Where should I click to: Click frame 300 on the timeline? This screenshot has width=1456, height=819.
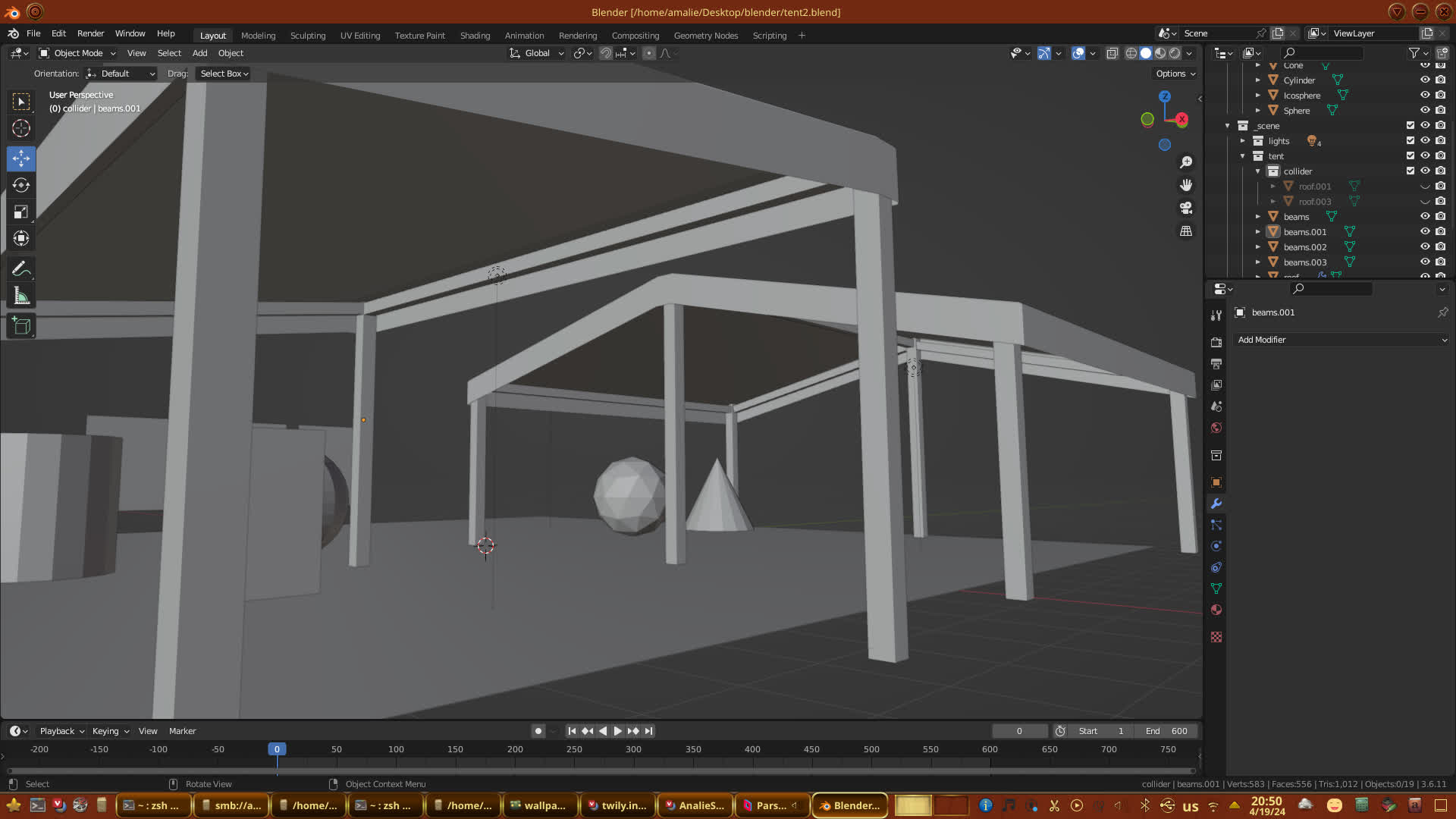pyautogui.click(x=633, y=749)
